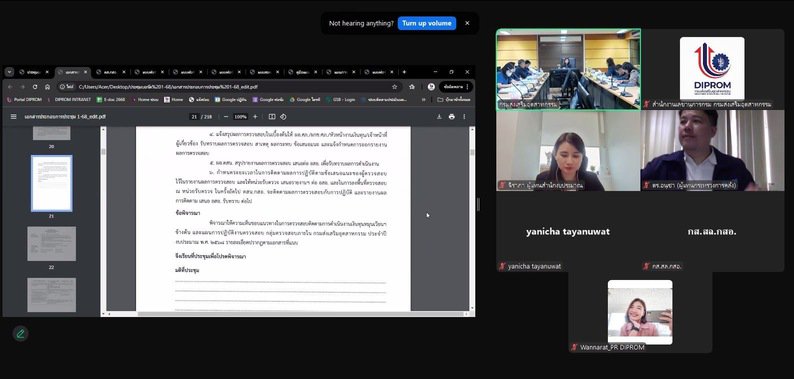Toggle fit to page in PDF toolbar

point(272,117)
